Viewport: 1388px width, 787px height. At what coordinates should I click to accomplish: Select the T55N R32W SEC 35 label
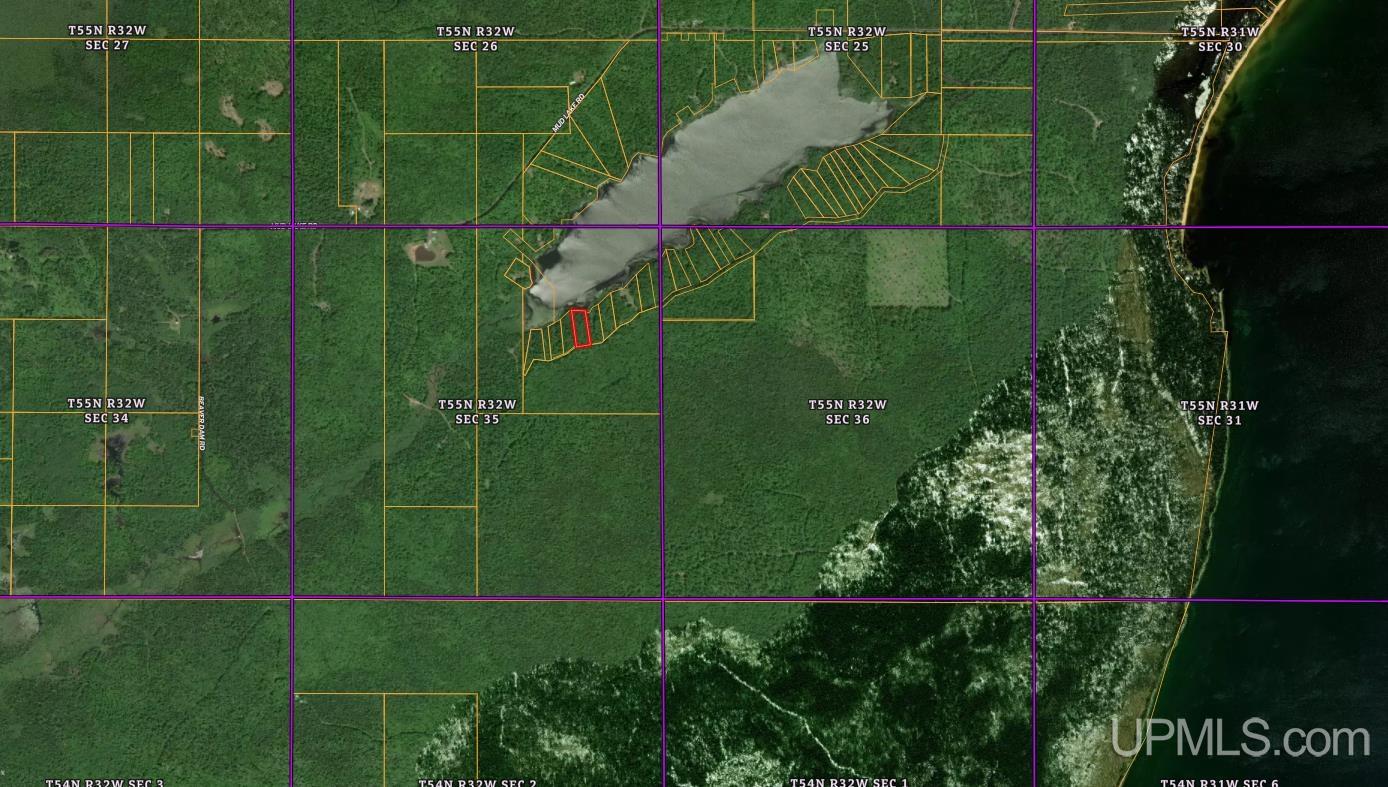[x=477, y=412]
